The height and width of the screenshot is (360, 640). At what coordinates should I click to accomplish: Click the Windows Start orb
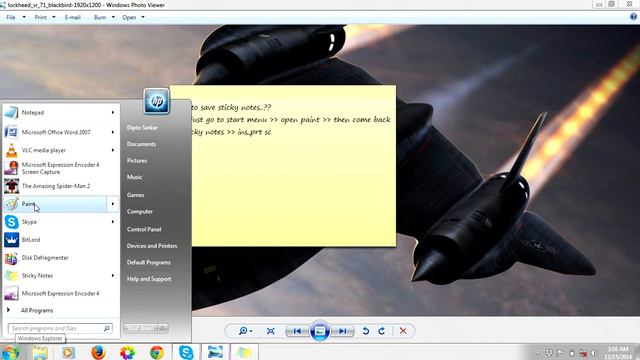point(11,352)
